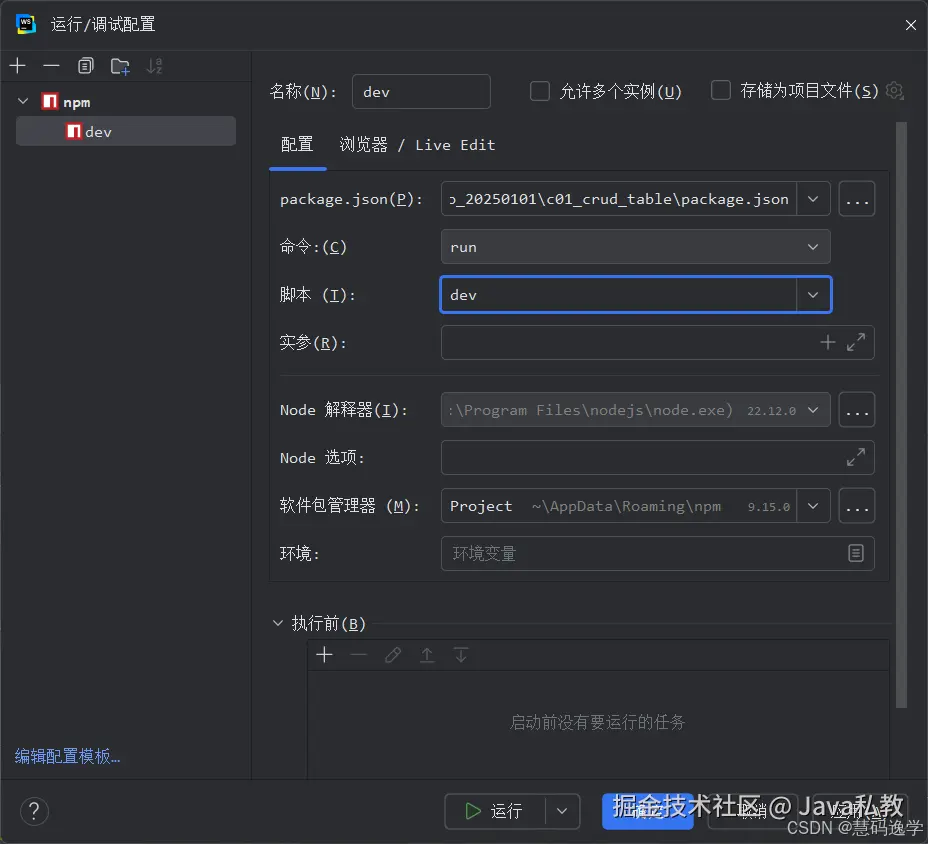The image size is (928, 844).
Task: Open settings gear beside 存储为项目文件
Action: tap(894, 90)
